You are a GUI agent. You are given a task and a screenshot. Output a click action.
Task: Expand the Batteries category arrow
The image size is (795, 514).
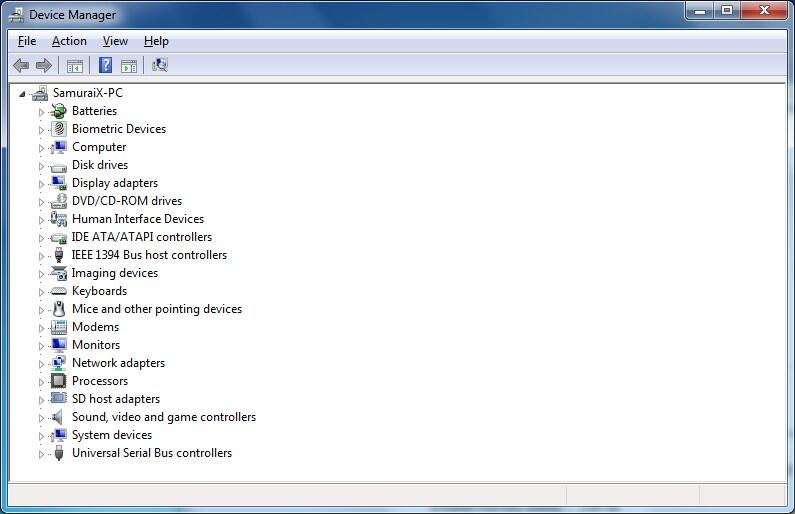(42, 112)
